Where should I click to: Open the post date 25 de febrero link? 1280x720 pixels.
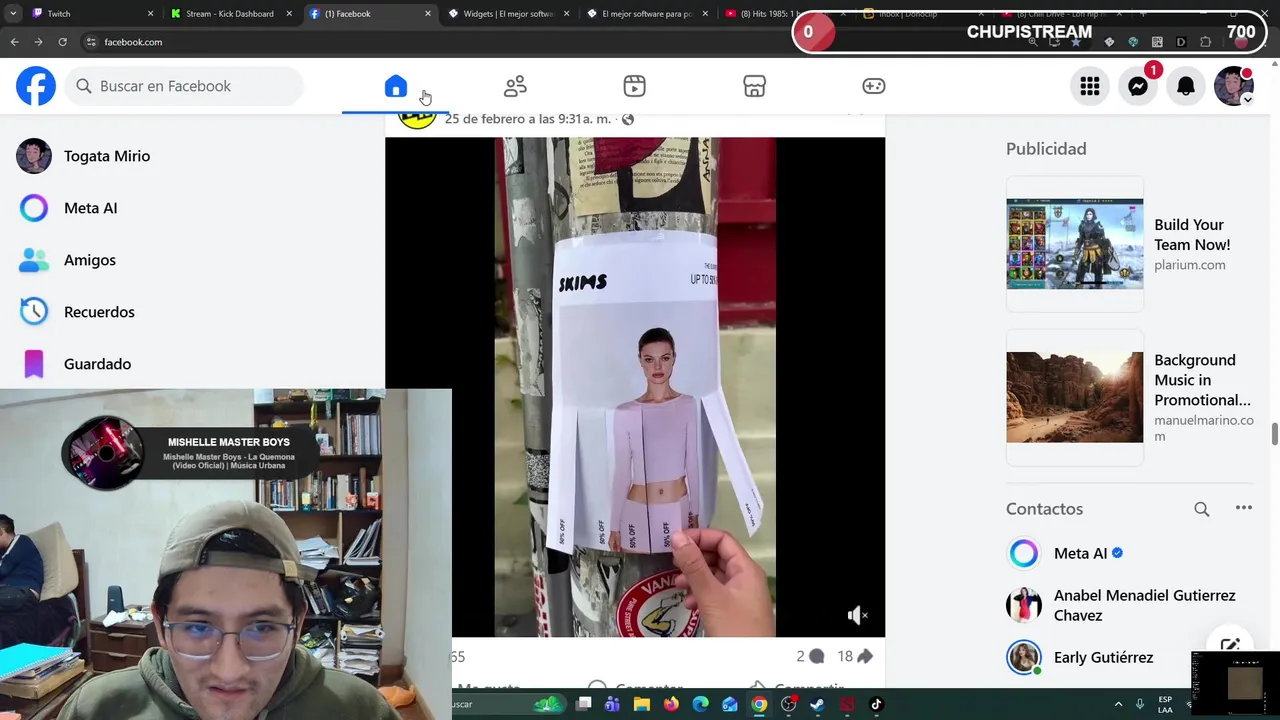527,119
